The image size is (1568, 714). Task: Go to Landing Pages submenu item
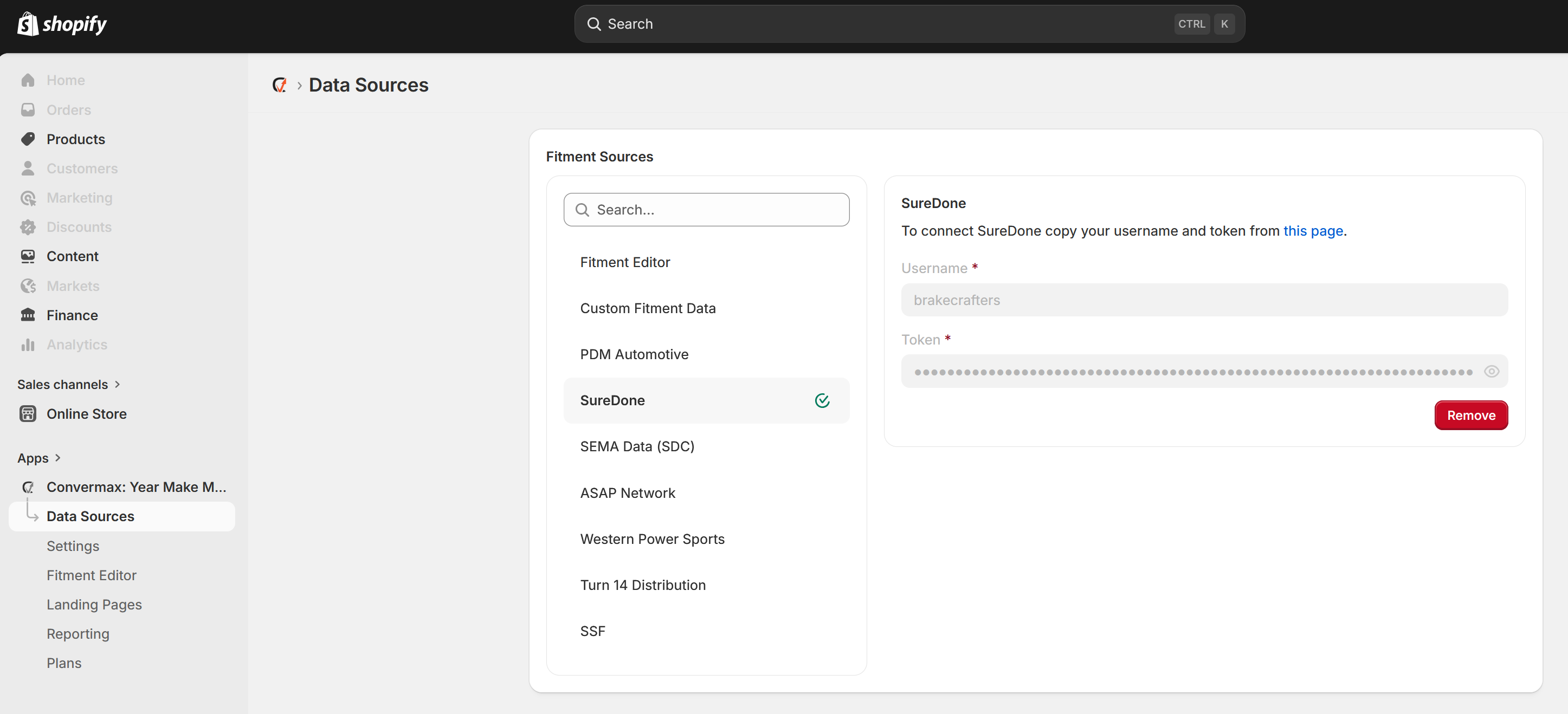[94, 605]
